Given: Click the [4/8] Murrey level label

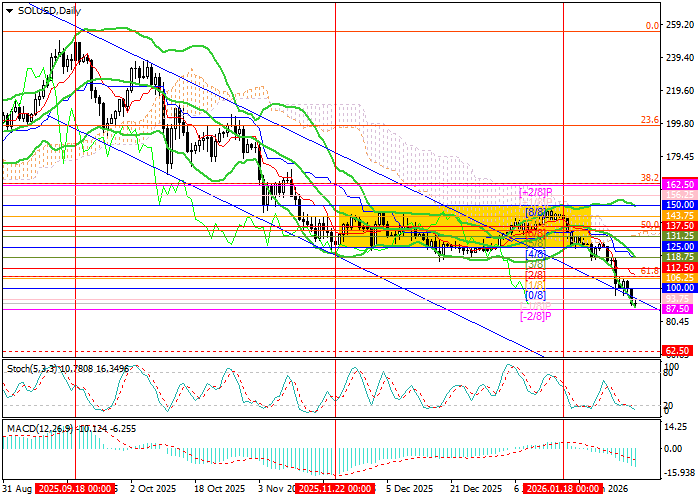Looking at the screenshot, I should coord(536,254).
